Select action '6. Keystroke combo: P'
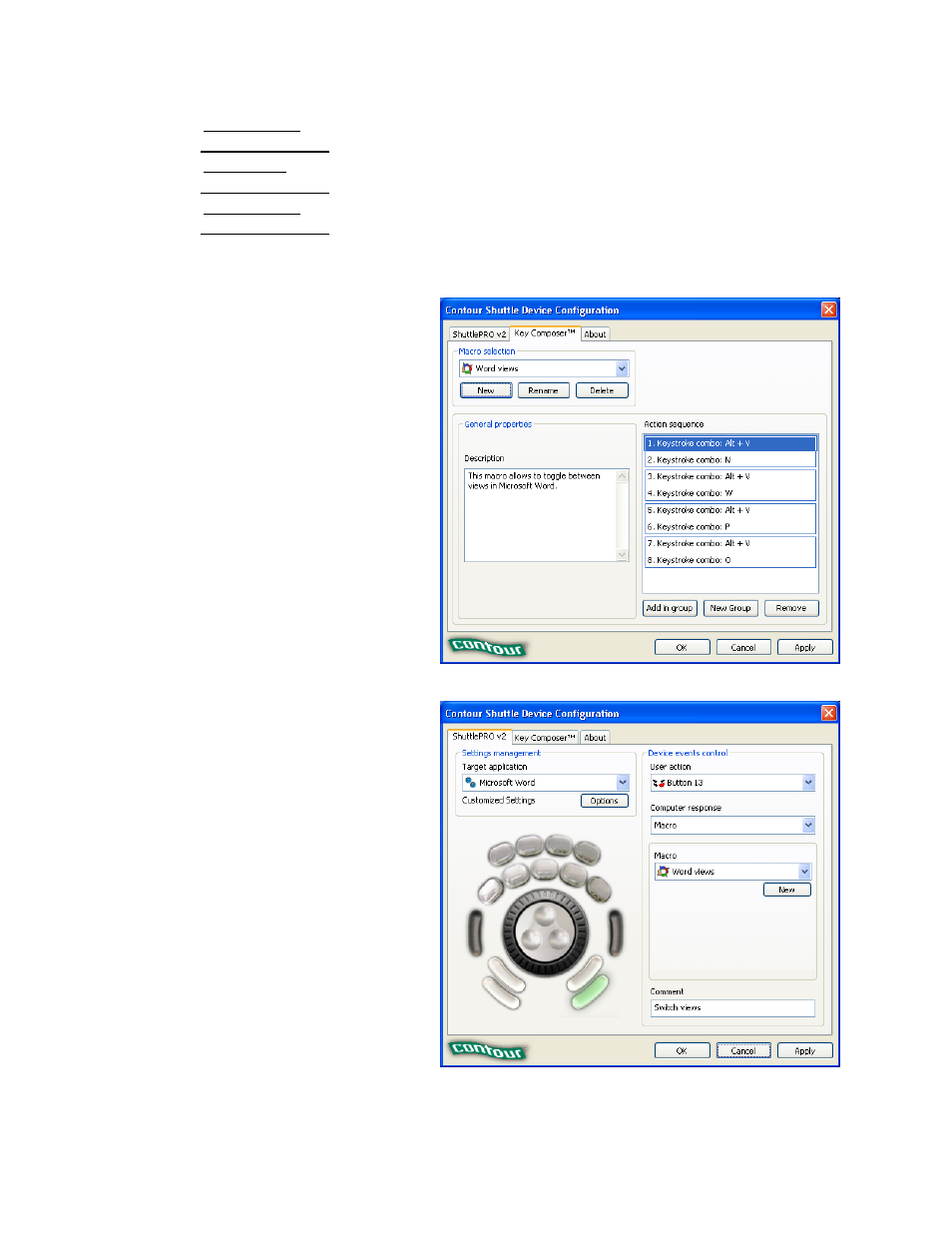Screen dimensions: 952x1233 pyautogui.click(x=730, y=526)
